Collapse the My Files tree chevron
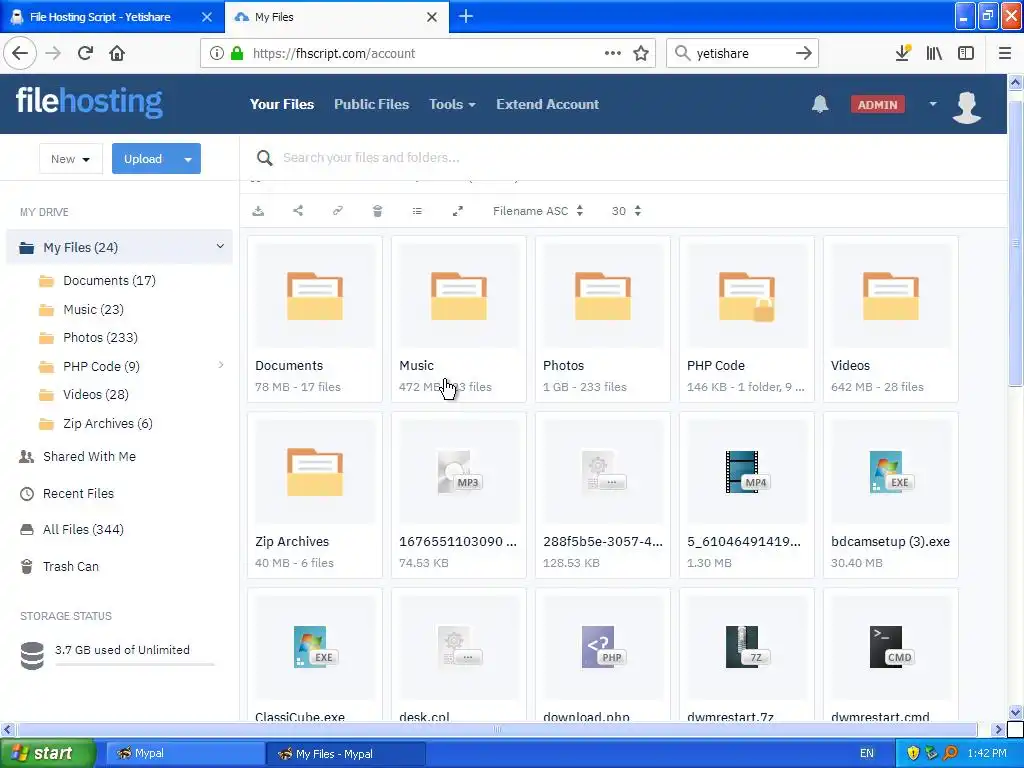Image resolution: width=1024 pixels, height=768 pixels. tap(220, 246)
